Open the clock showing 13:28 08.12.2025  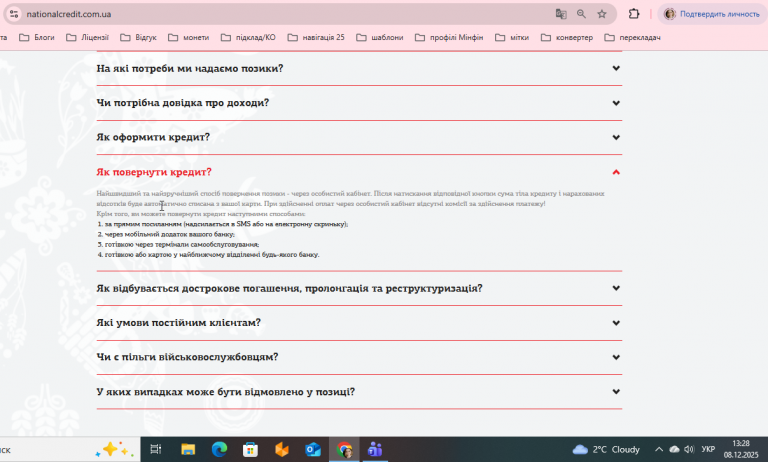(x=741, y=449)
